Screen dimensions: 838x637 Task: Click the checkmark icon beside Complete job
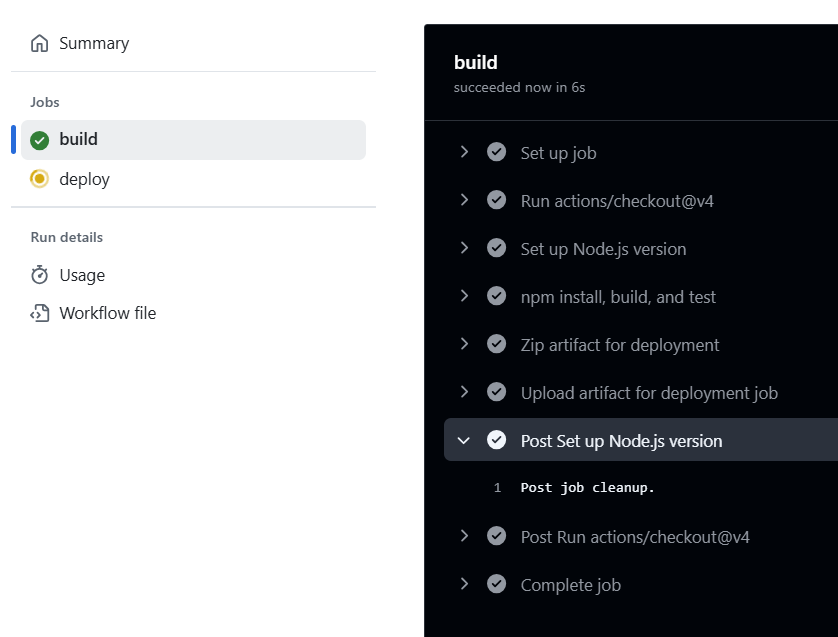(x=496, y=584)
